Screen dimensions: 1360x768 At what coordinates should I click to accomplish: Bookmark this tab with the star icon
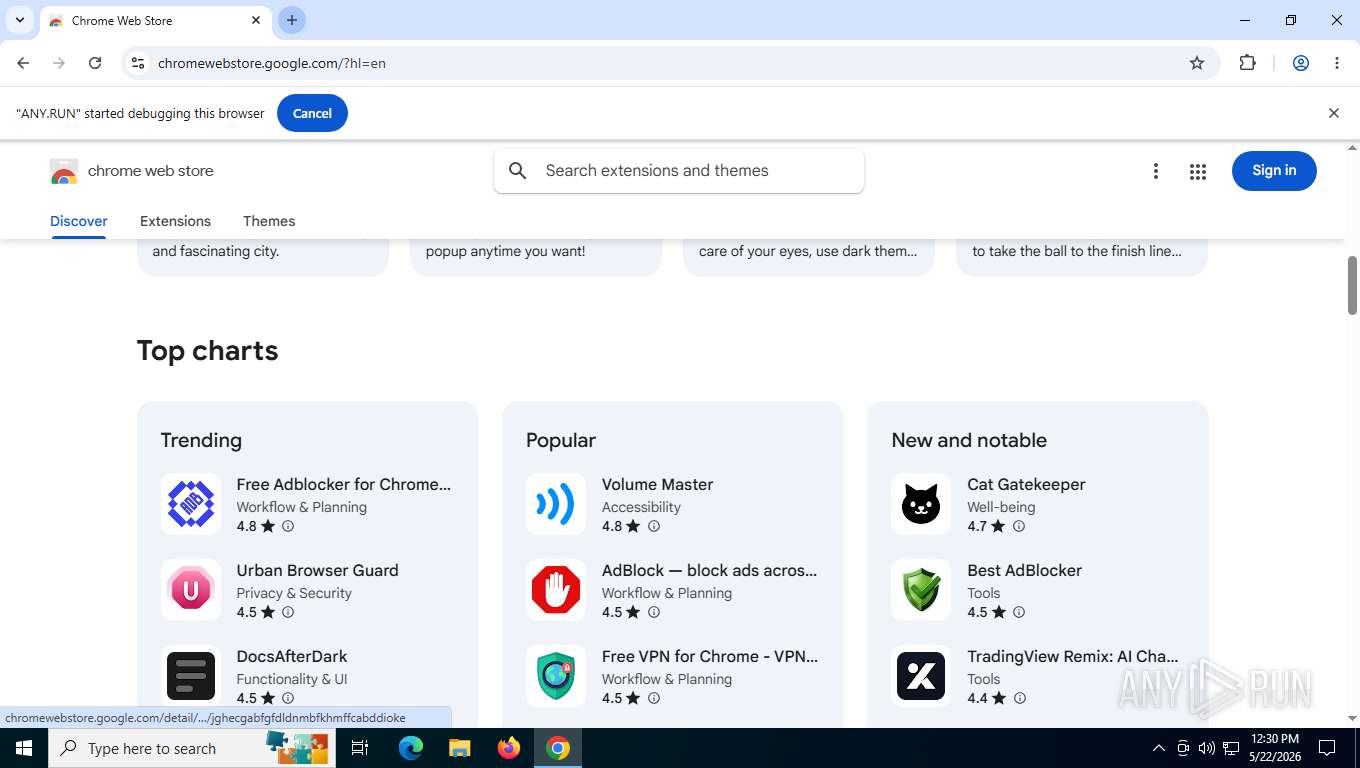coord(1197,63)
